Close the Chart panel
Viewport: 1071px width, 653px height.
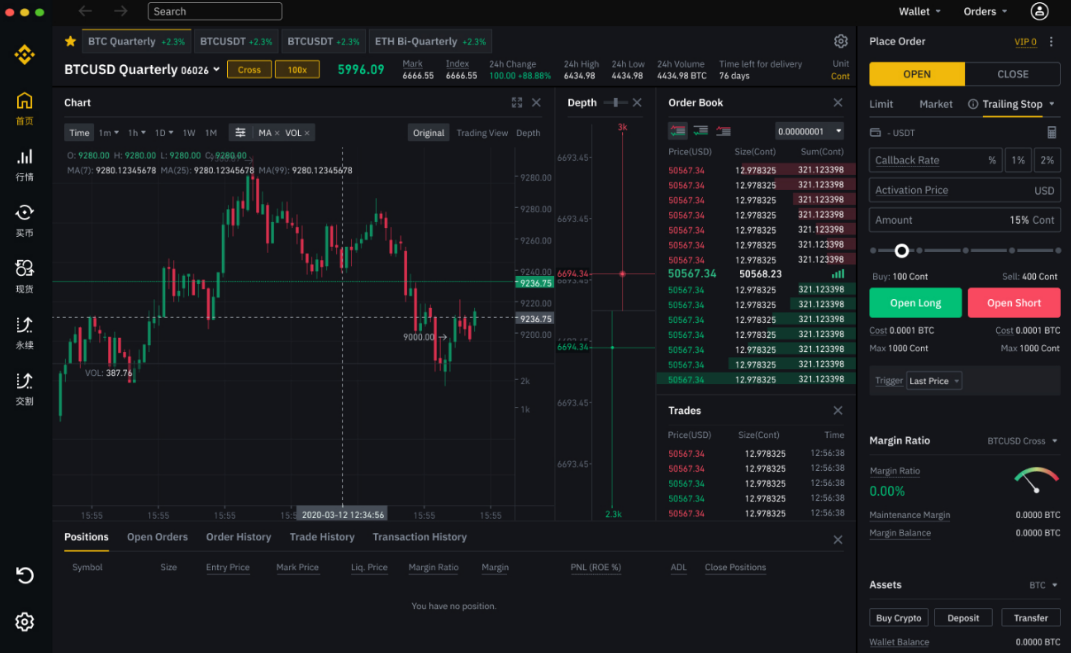coord(536,102)
